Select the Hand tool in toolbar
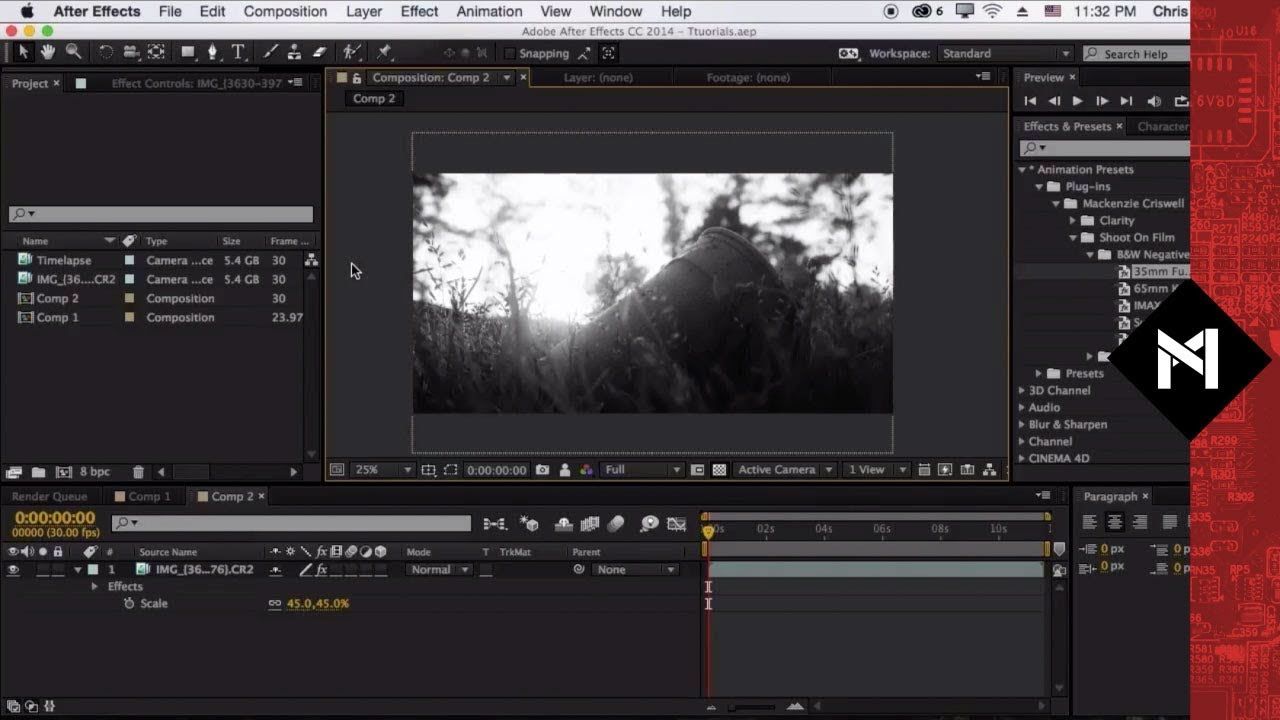1280x720 pixels. pos(48,52)
